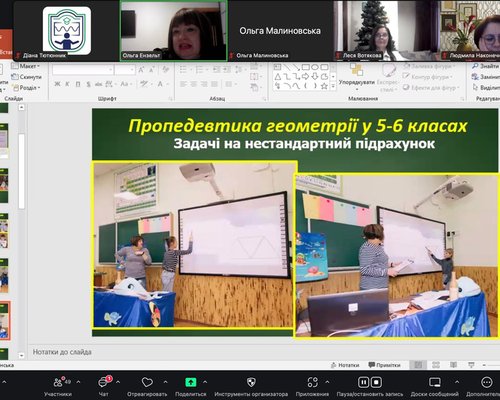
Task: Pause the recording in Zoom toolbar
Action: [x=363, y=382]
